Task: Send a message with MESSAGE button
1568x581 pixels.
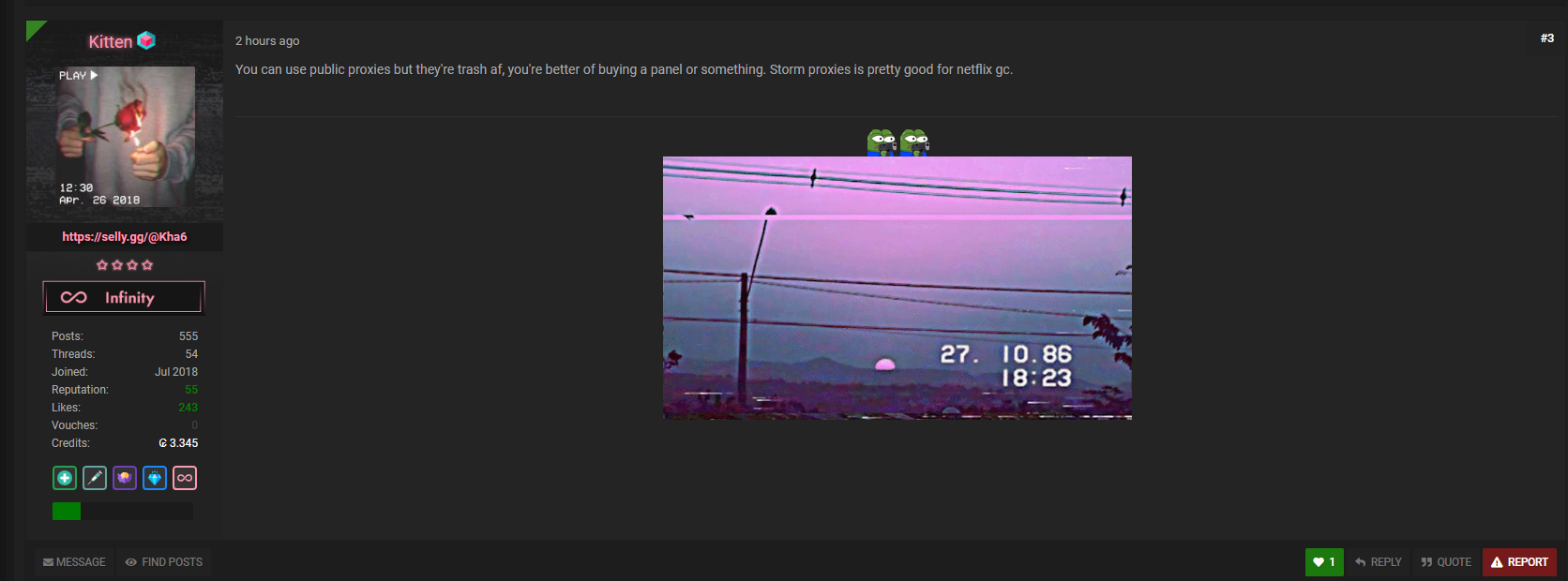Action: pyautogui.click(x=74, y=562)
